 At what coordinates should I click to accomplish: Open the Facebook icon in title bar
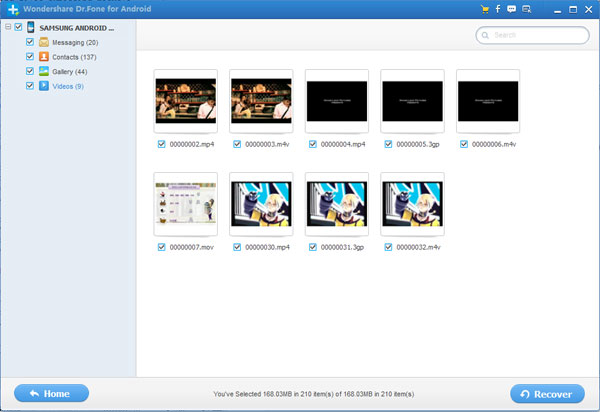(x=498, y=9)
